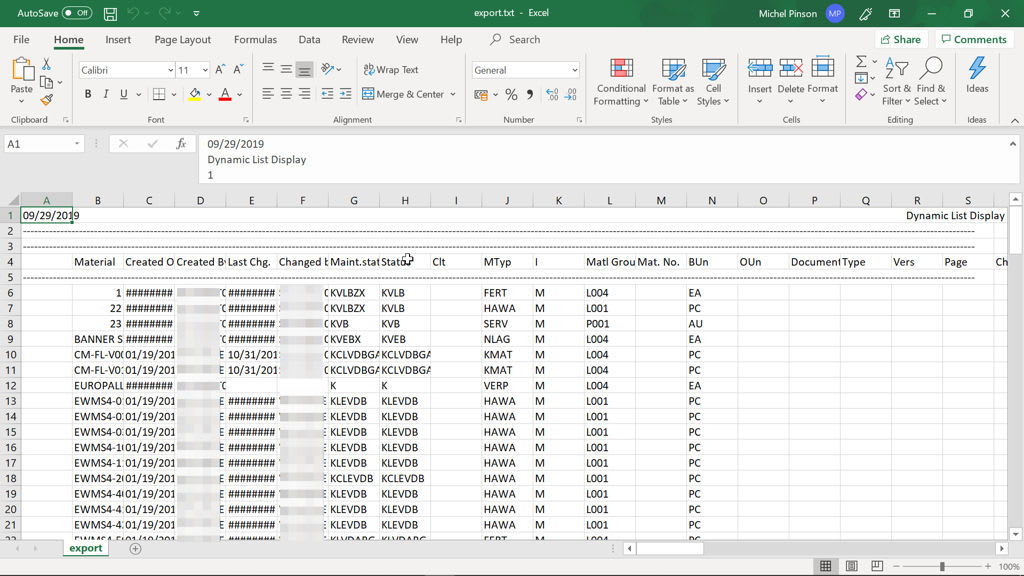Click the Comments button
1024x576 pixels.
[x=973, y=39]
